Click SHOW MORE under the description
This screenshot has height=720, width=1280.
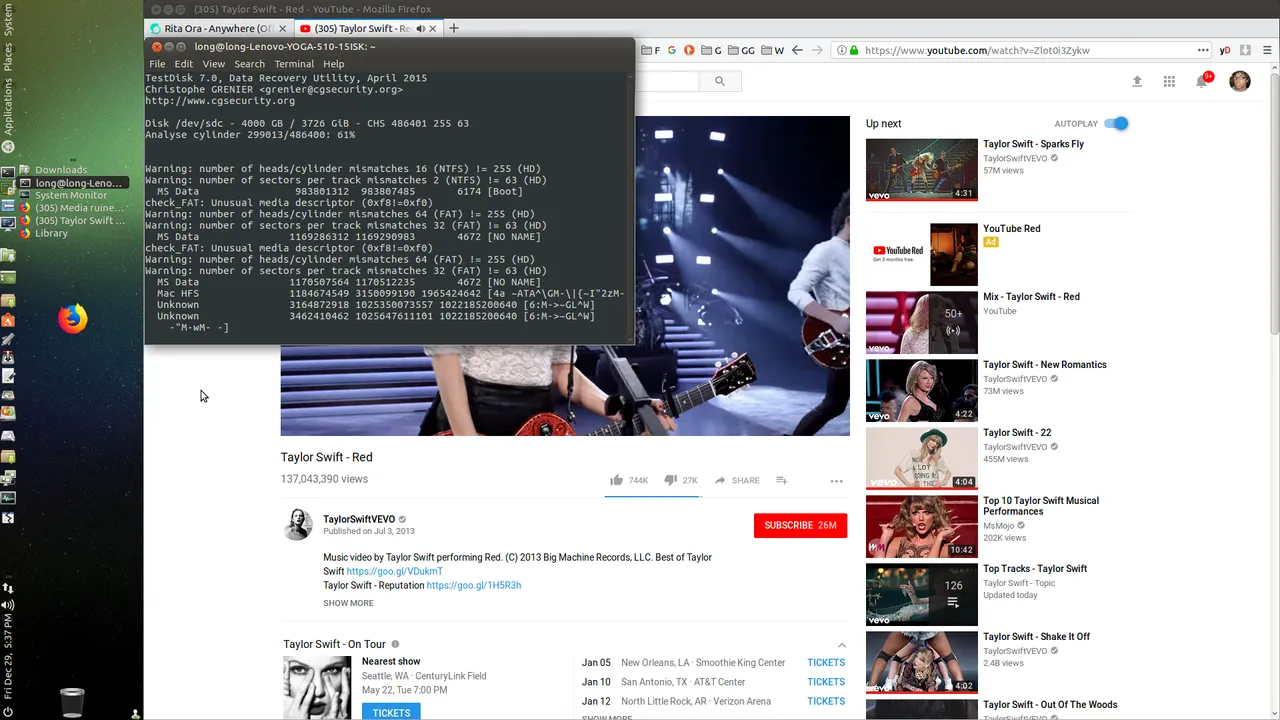348,603
